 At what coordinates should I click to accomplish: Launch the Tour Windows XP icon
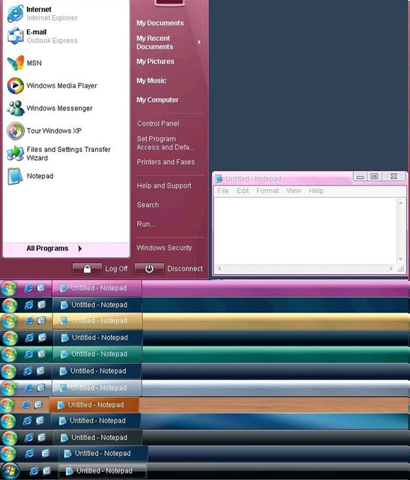15,131
